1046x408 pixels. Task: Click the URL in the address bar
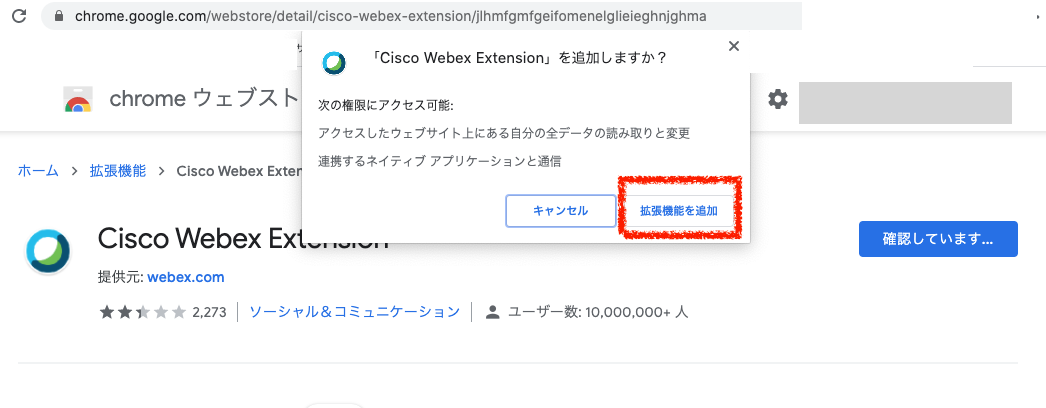coord(390,16)
